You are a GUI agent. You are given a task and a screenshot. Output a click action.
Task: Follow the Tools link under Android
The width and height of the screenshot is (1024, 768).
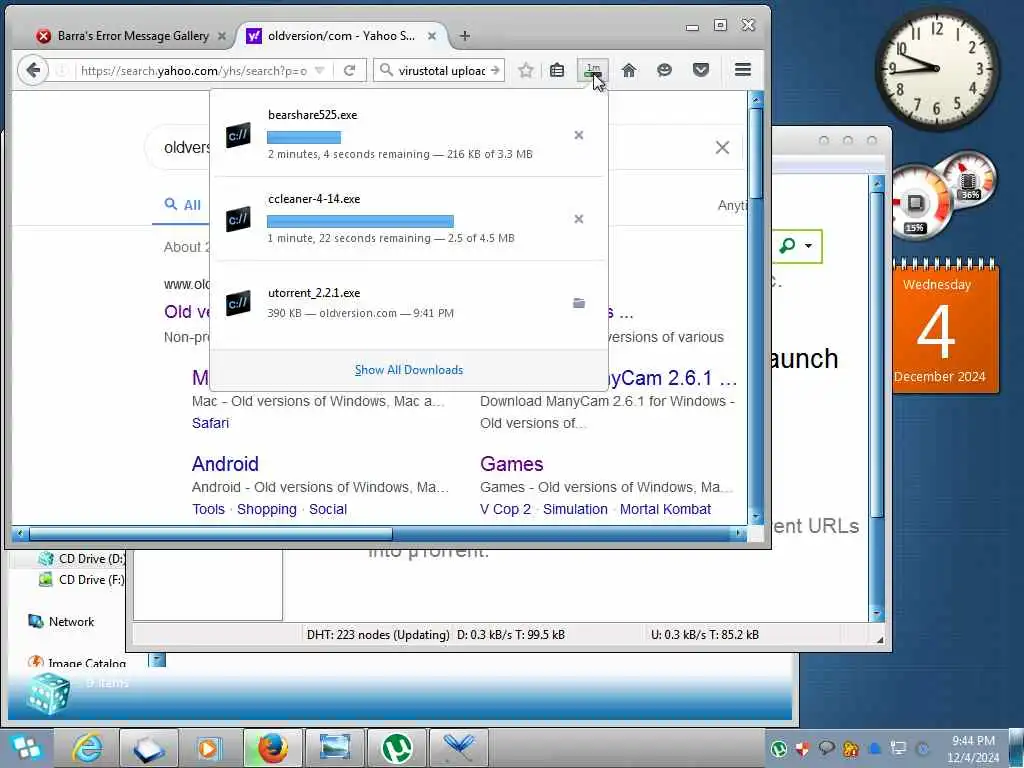(x=208, y=509)
